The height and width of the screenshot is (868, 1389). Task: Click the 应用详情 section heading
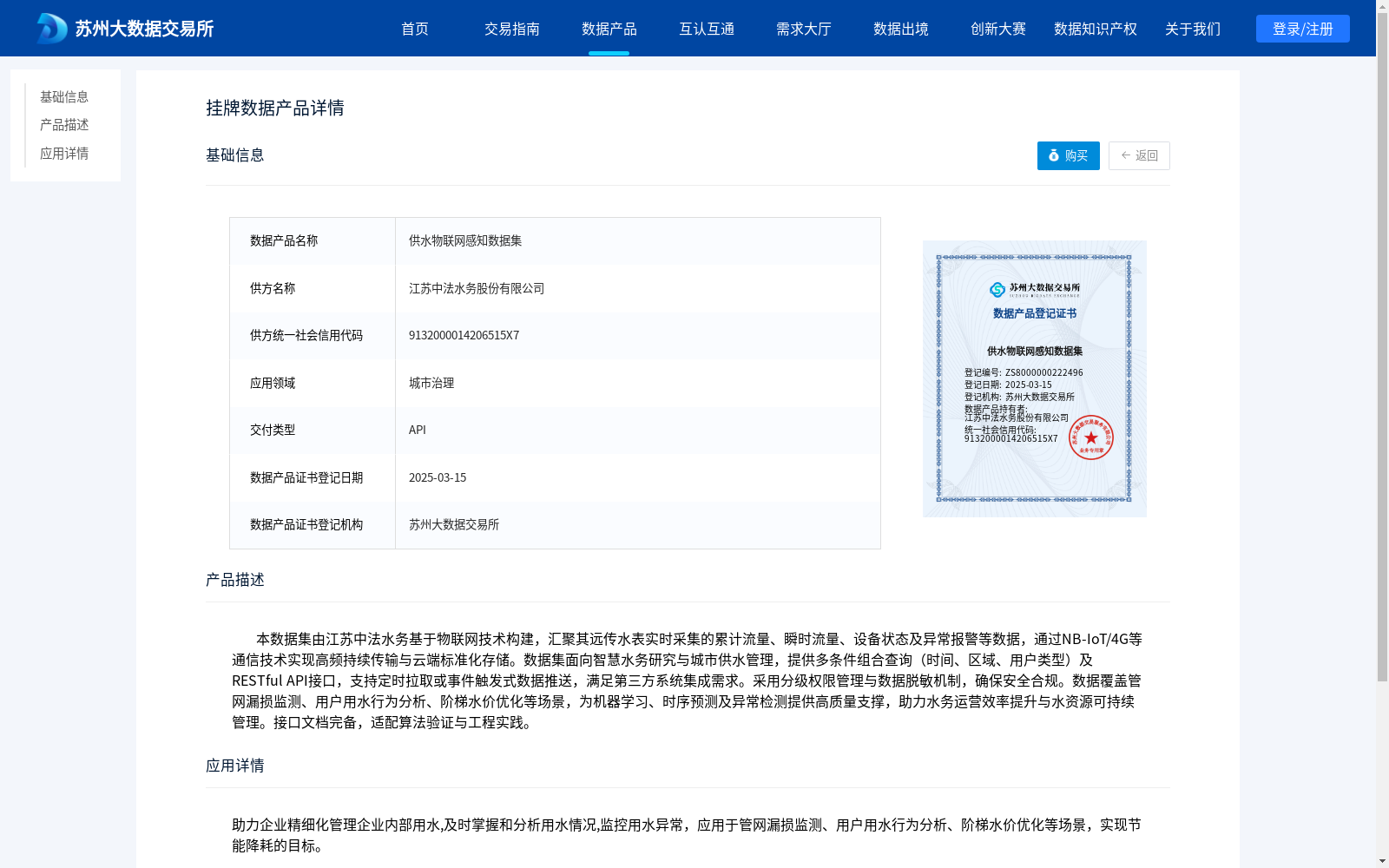pyautogui.click(x=235, y=766)
